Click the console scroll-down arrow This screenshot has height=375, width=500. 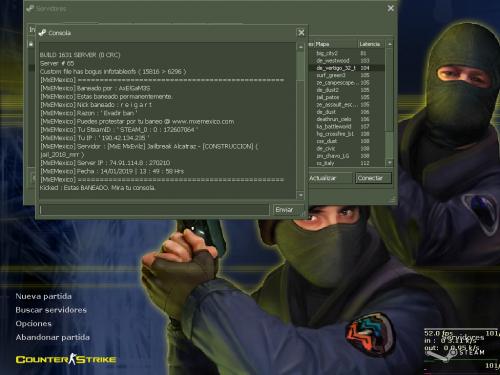click(x=300, y=195)
